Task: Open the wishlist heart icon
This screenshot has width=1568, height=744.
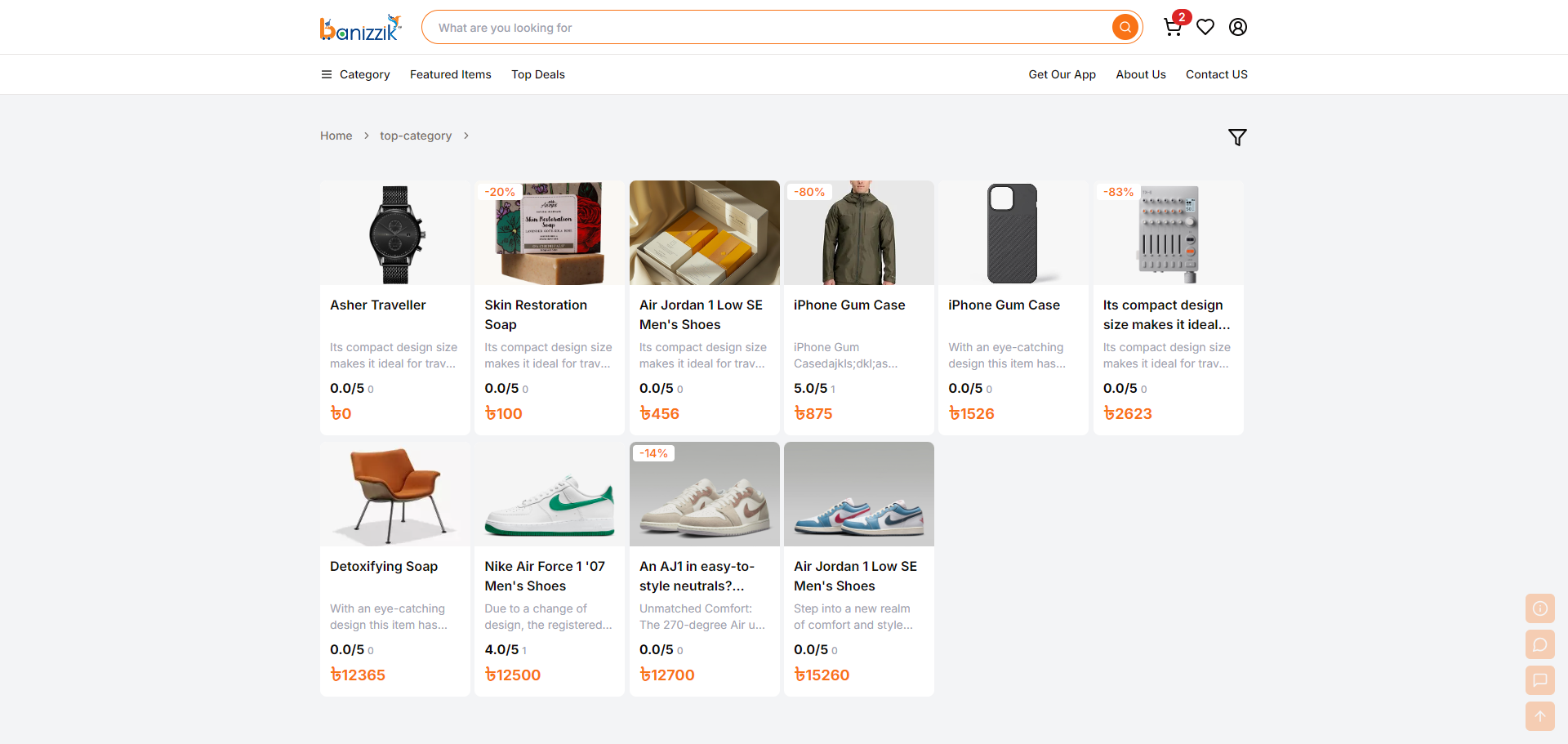Action: tap(1205, 27)
